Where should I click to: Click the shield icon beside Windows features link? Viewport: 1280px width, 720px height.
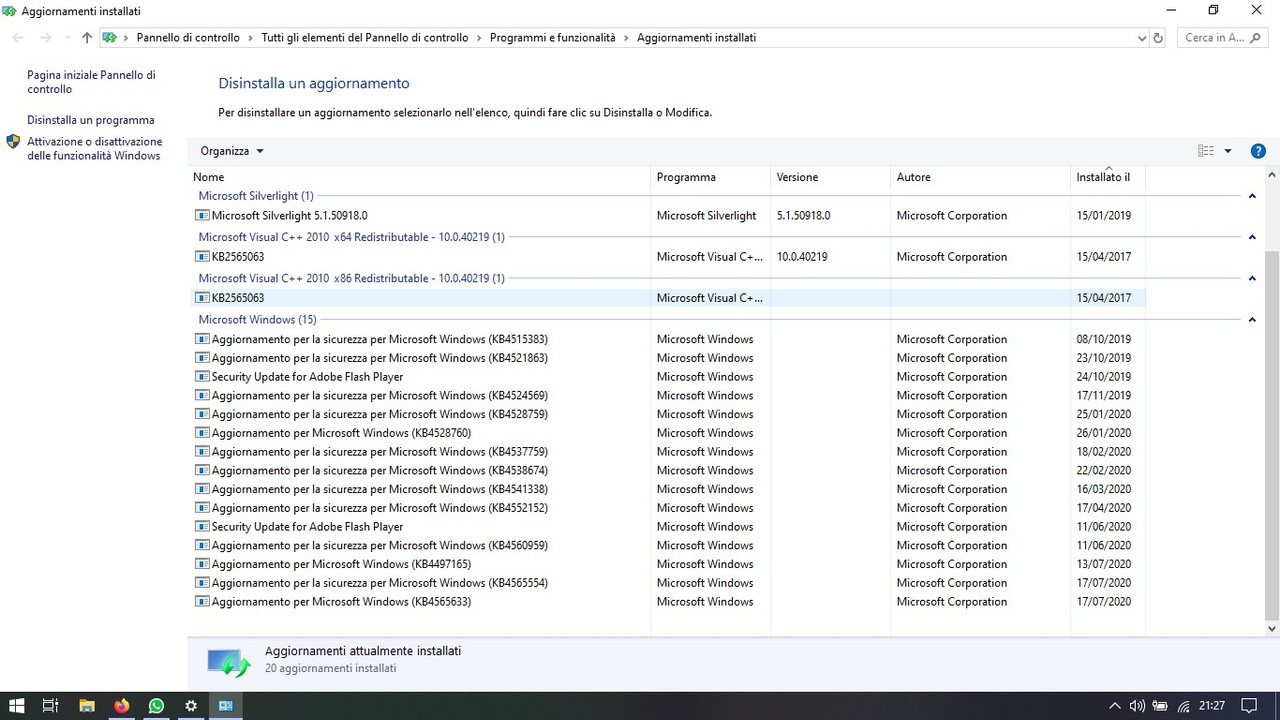(13, 142)
